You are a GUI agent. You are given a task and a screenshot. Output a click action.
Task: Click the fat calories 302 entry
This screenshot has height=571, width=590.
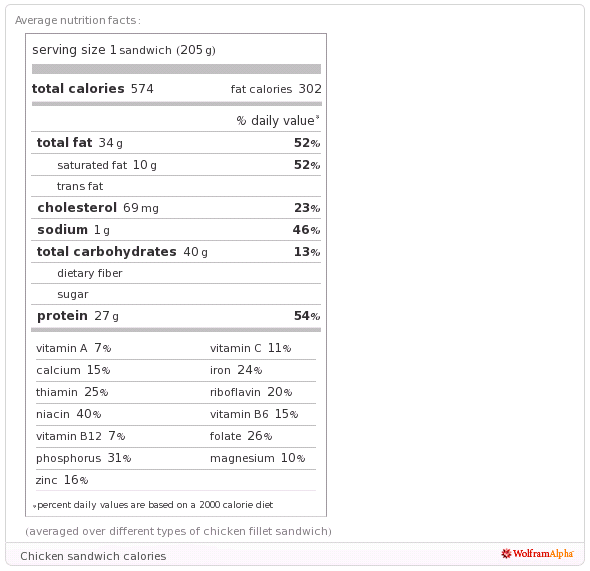coord(276,89)
